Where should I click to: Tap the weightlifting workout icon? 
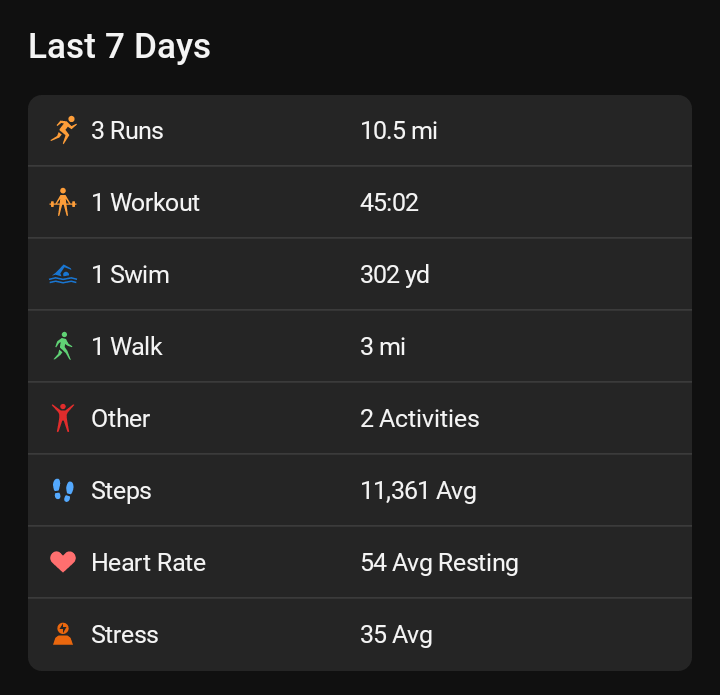click(63, 202)
